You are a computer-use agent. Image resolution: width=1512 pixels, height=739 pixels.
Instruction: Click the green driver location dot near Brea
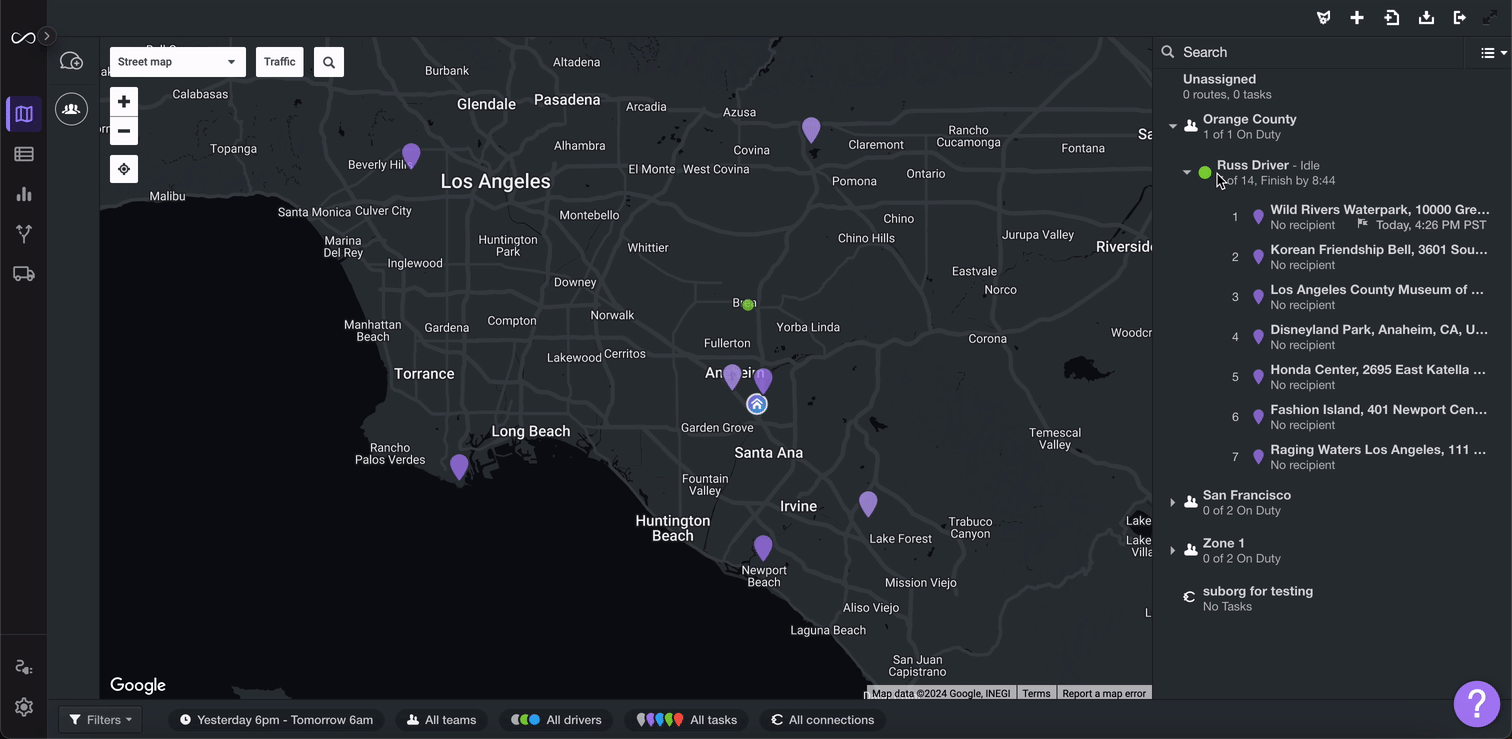pyautogui.click(x=748, y=305)
